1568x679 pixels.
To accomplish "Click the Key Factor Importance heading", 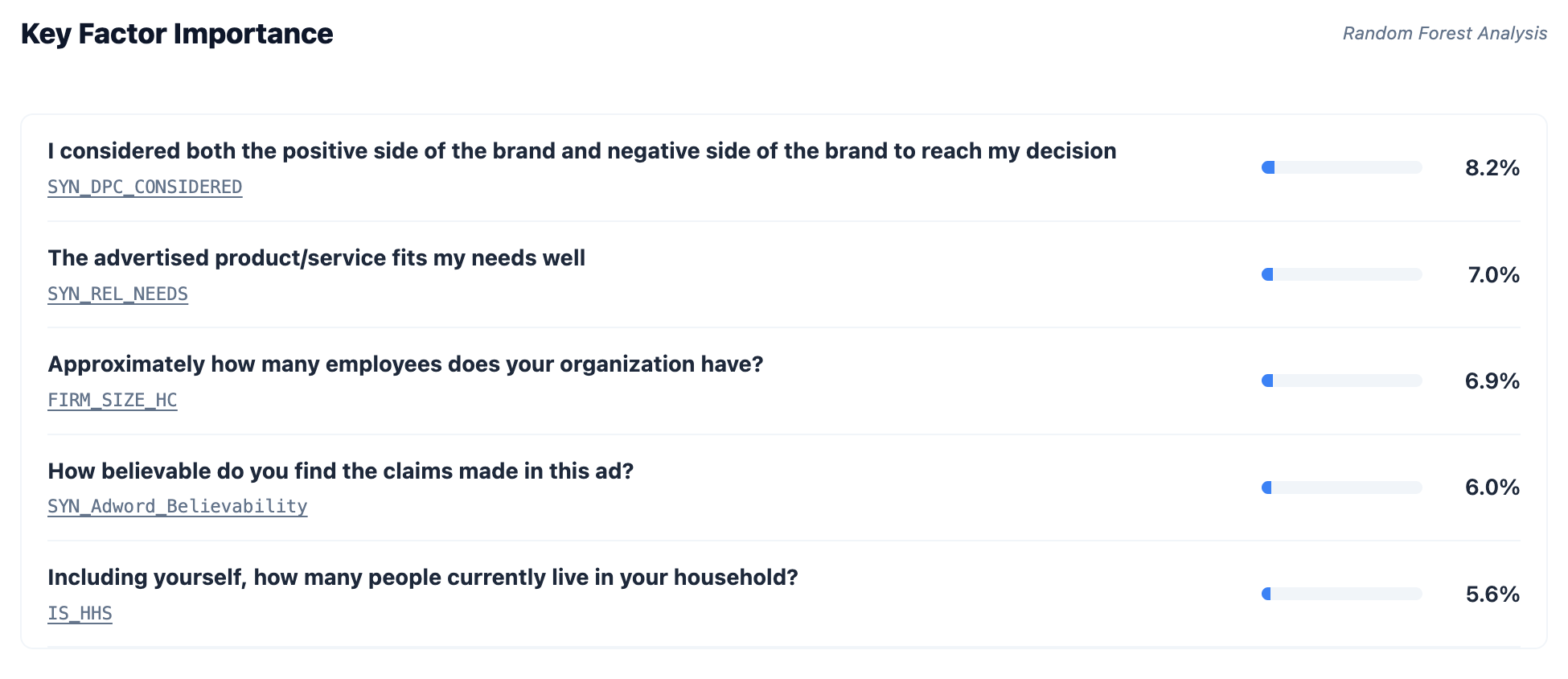I will tap(177, 34).
